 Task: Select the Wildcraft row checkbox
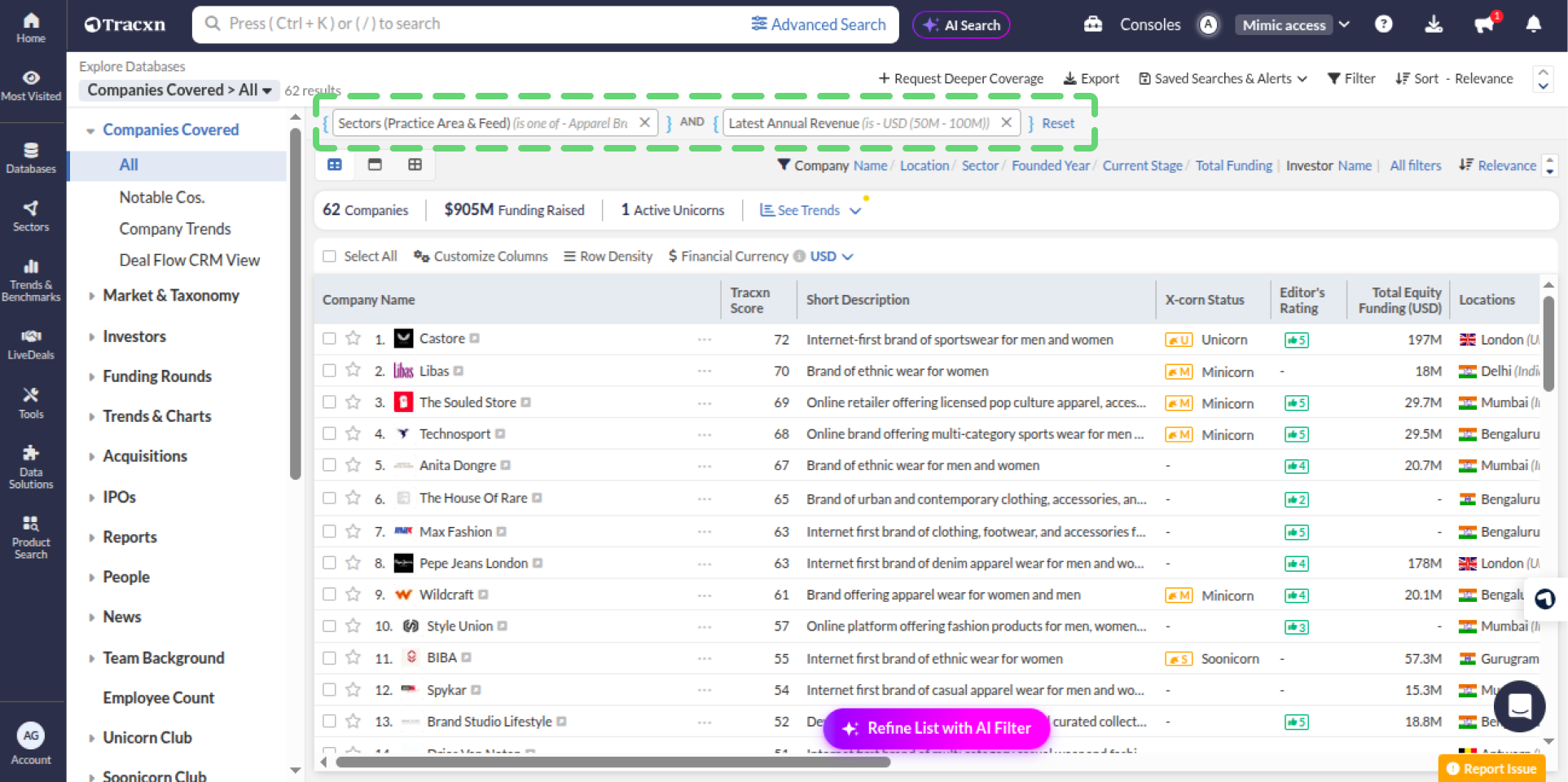point(329,595)
